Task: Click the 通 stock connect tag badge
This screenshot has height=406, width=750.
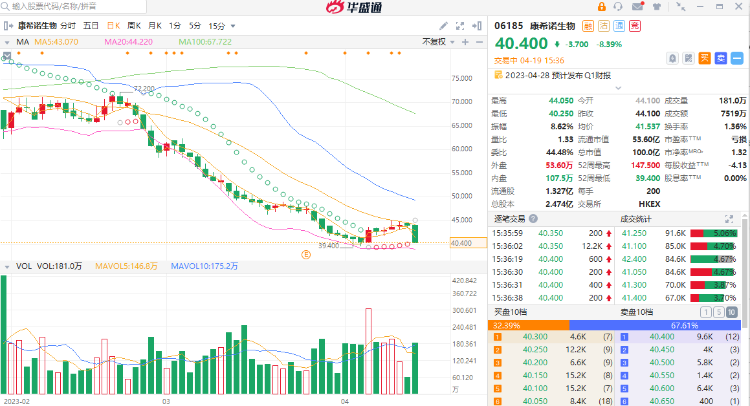Action: pos(619,26)
